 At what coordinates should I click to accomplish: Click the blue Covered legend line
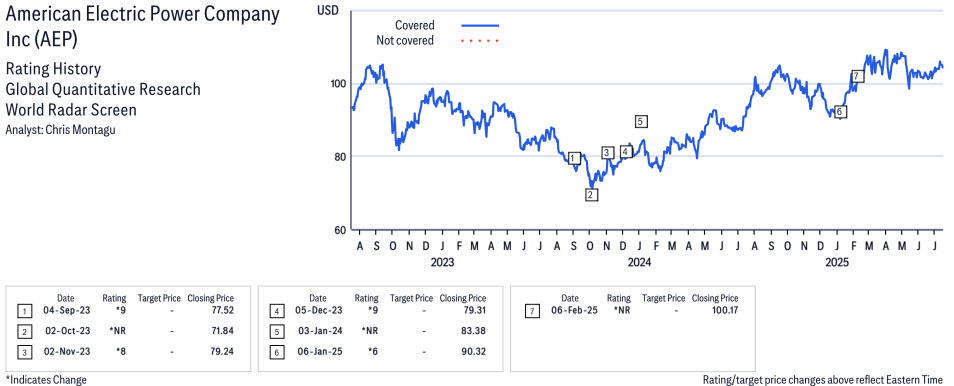pyautogui.click(x=480, y=26)
